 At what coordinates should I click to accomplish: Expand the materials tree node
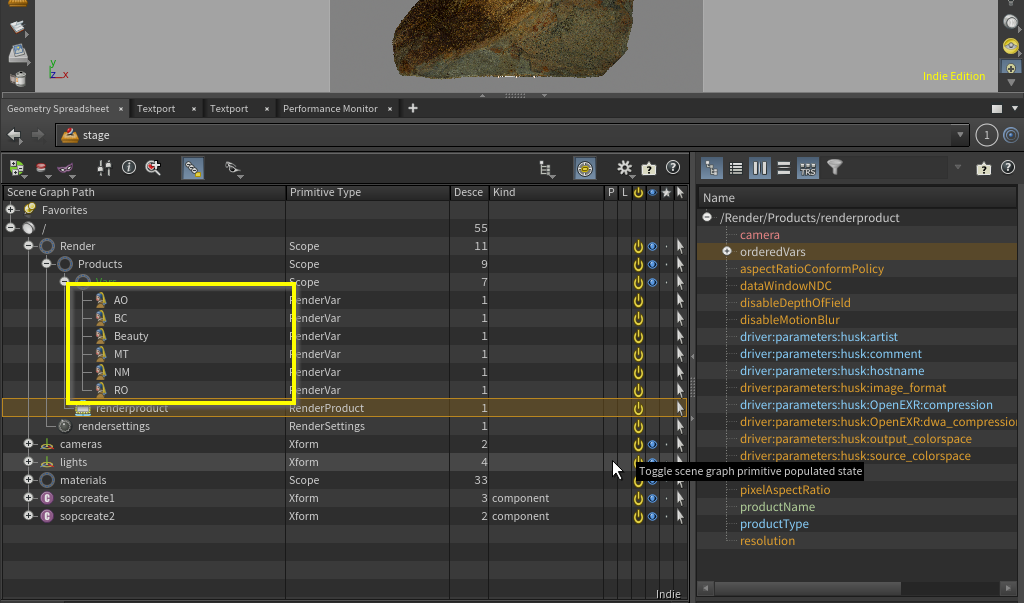(29, 480)
